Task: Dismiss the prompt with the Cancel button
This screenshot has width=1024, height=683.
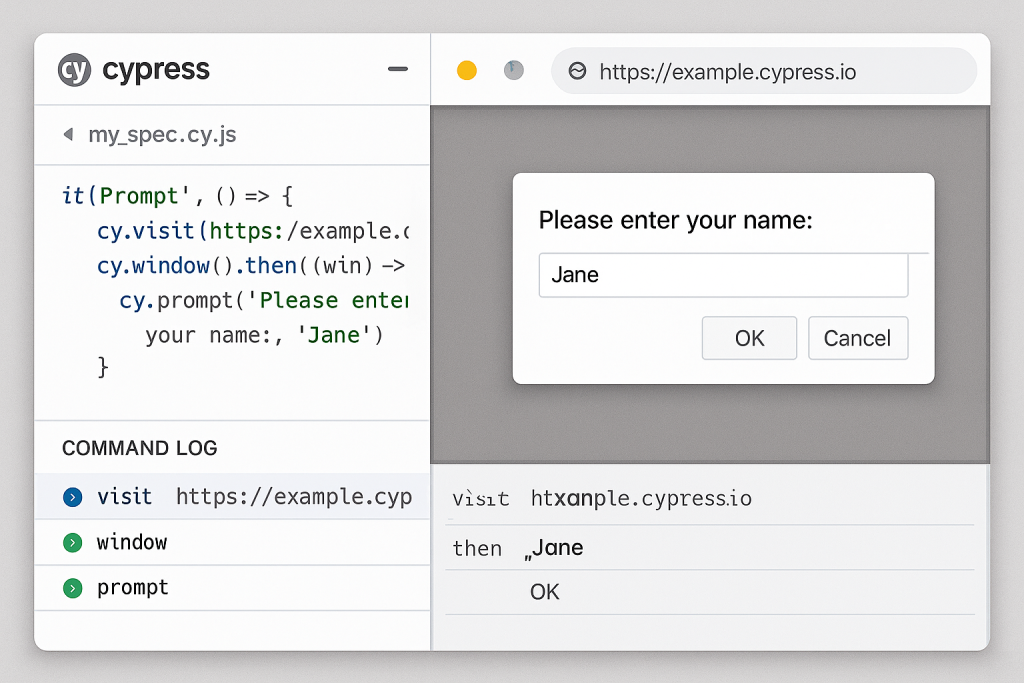Action: [857, 338]
